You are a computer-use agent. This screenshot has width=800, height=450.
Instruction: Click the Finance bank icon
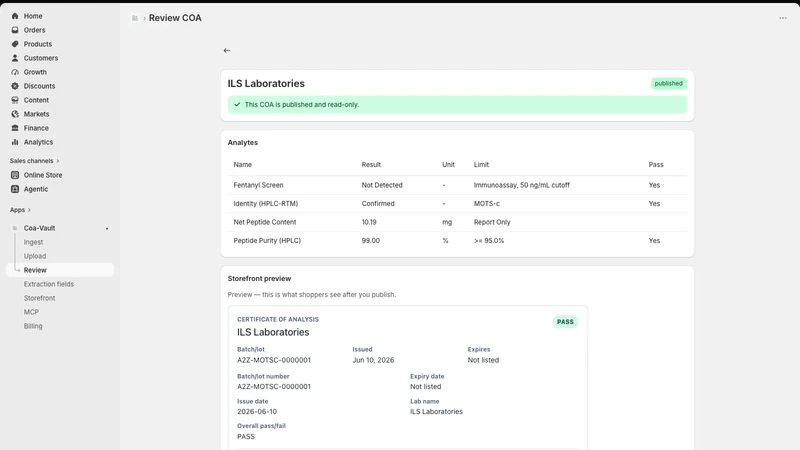click(x=15, y=128)
